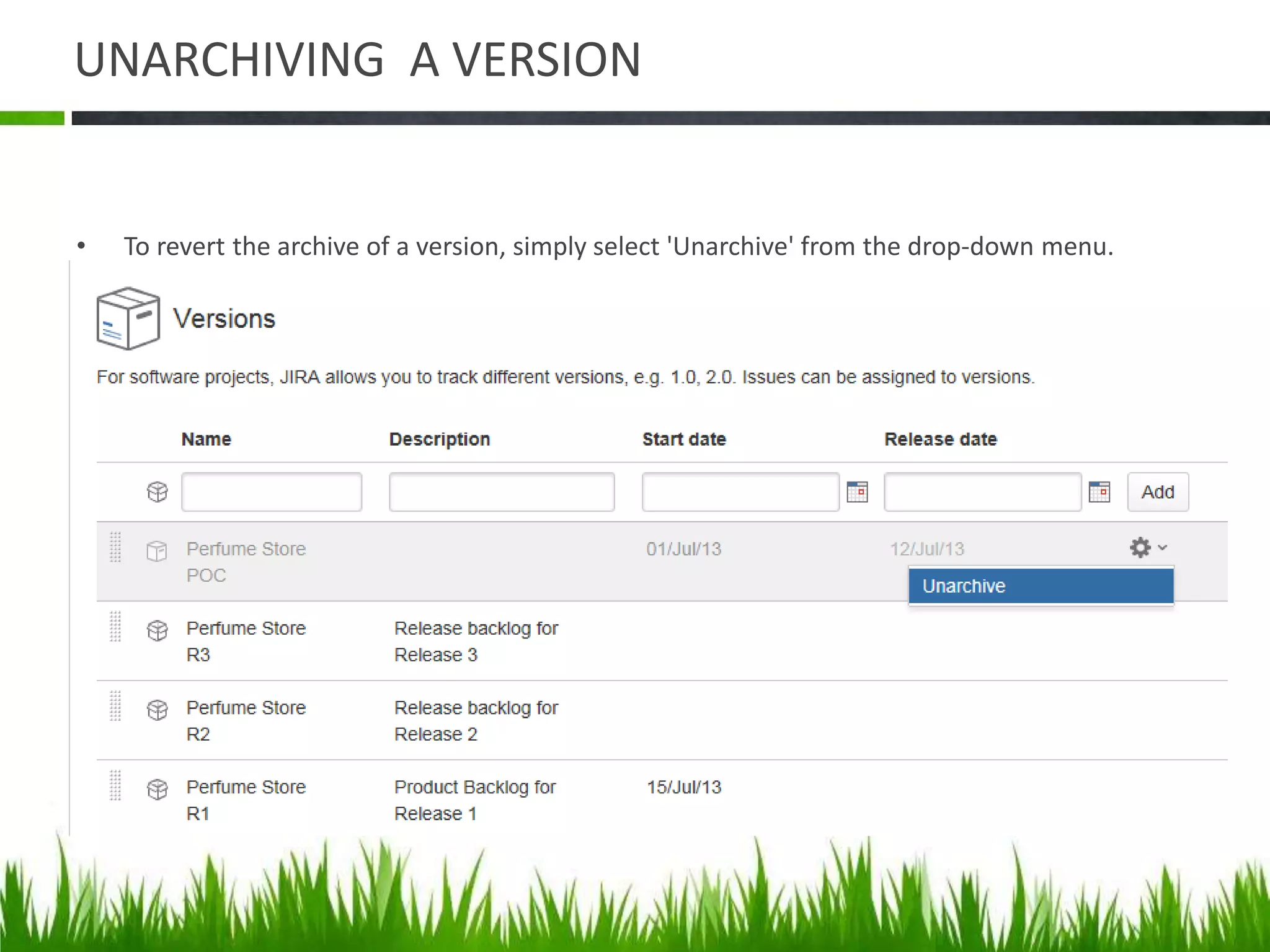Click 'Release backlog for Release 2' description

[x=476, y=721]
